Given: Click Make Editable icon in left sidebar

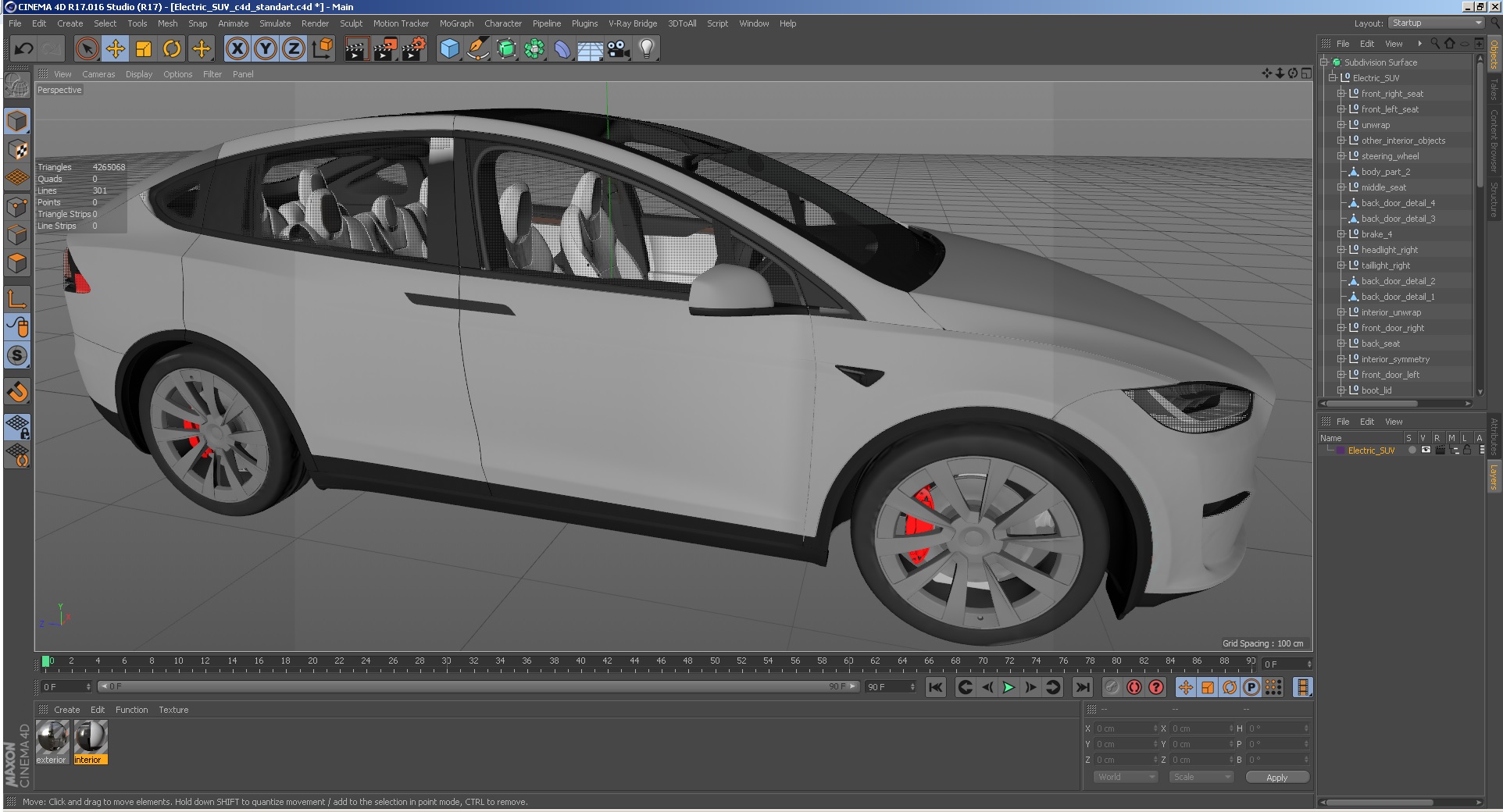Looking at the screenshot, I should pos(17,86).
